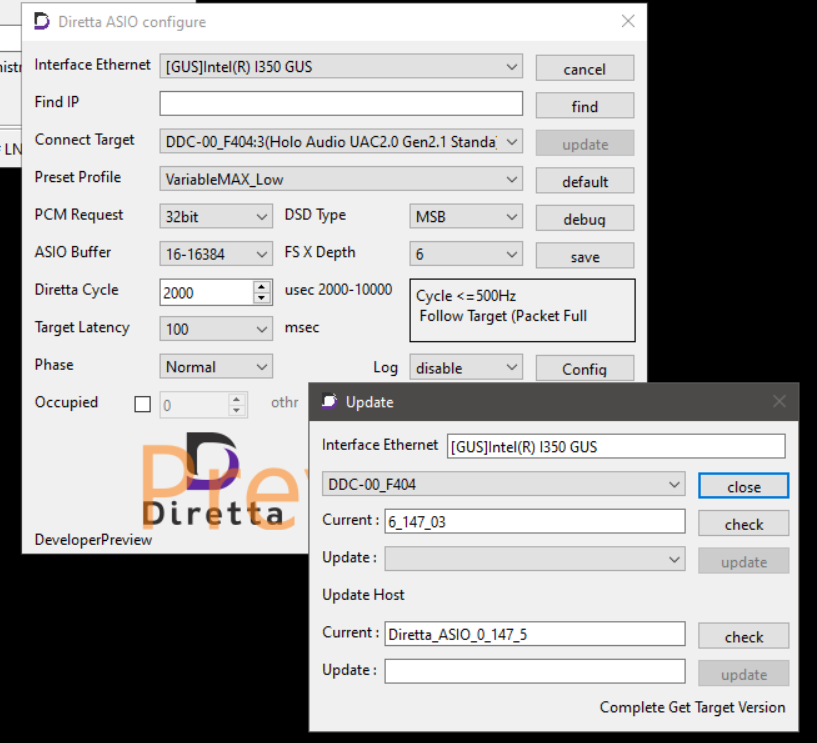Open the DSD Type MSB dropdown
The height and width of the screenshot is (743, 817).
pos(466,217)
